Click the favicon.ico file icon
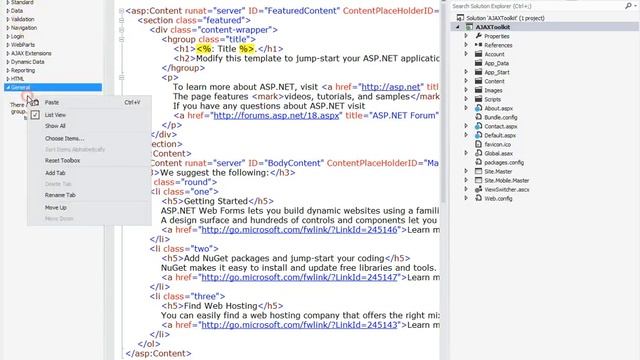The image size is (640, 360). 478,144
